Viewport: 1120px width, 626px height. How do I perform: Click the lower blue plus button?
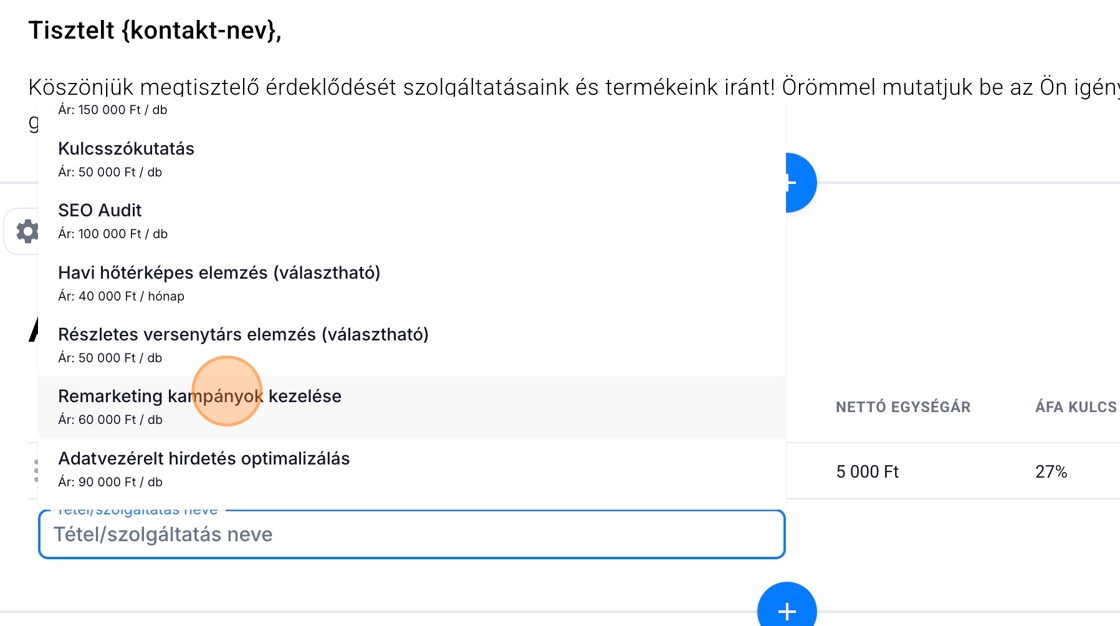pos(787,610)
